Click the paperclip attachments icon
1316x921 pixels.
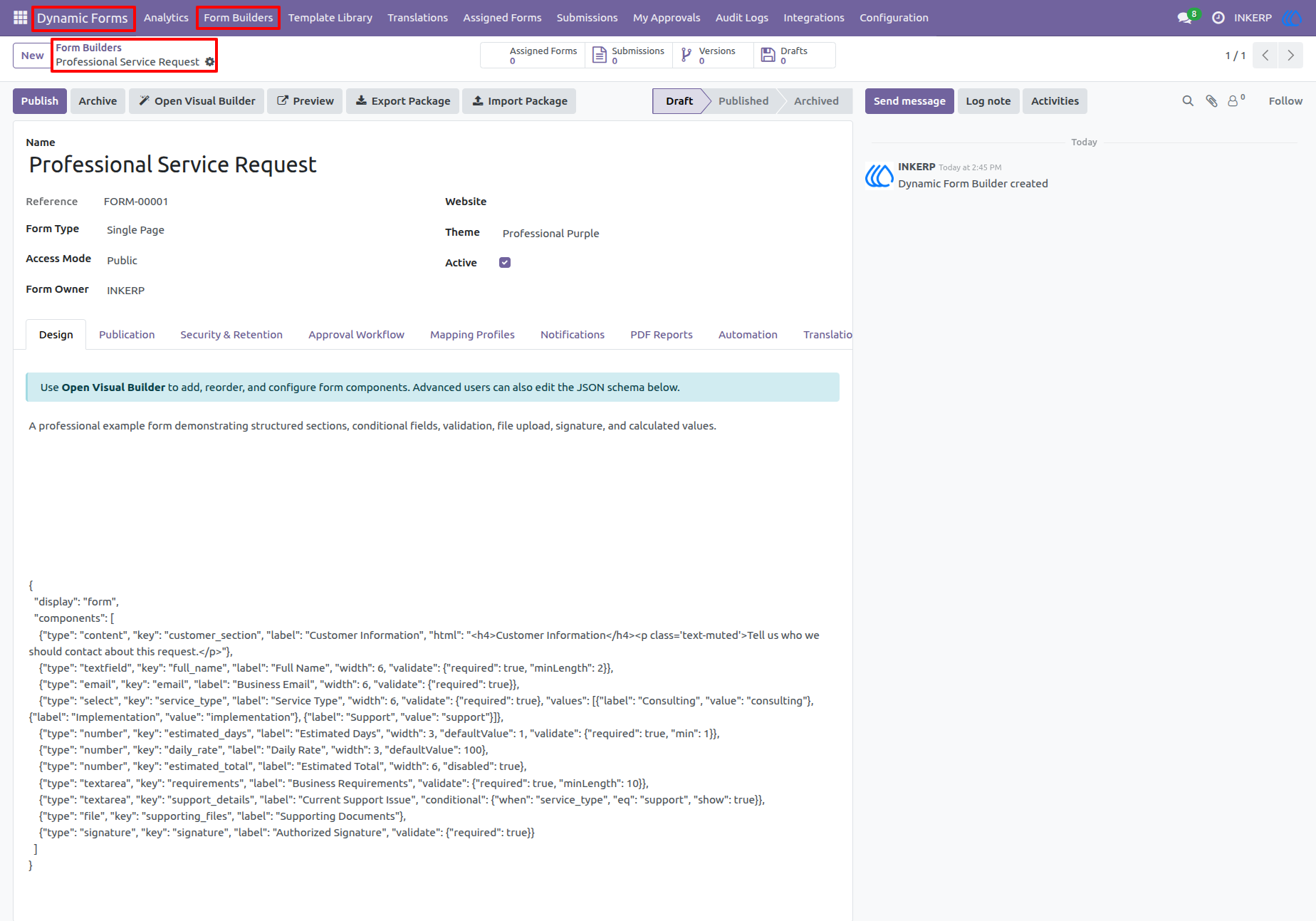coord(1211,101)
